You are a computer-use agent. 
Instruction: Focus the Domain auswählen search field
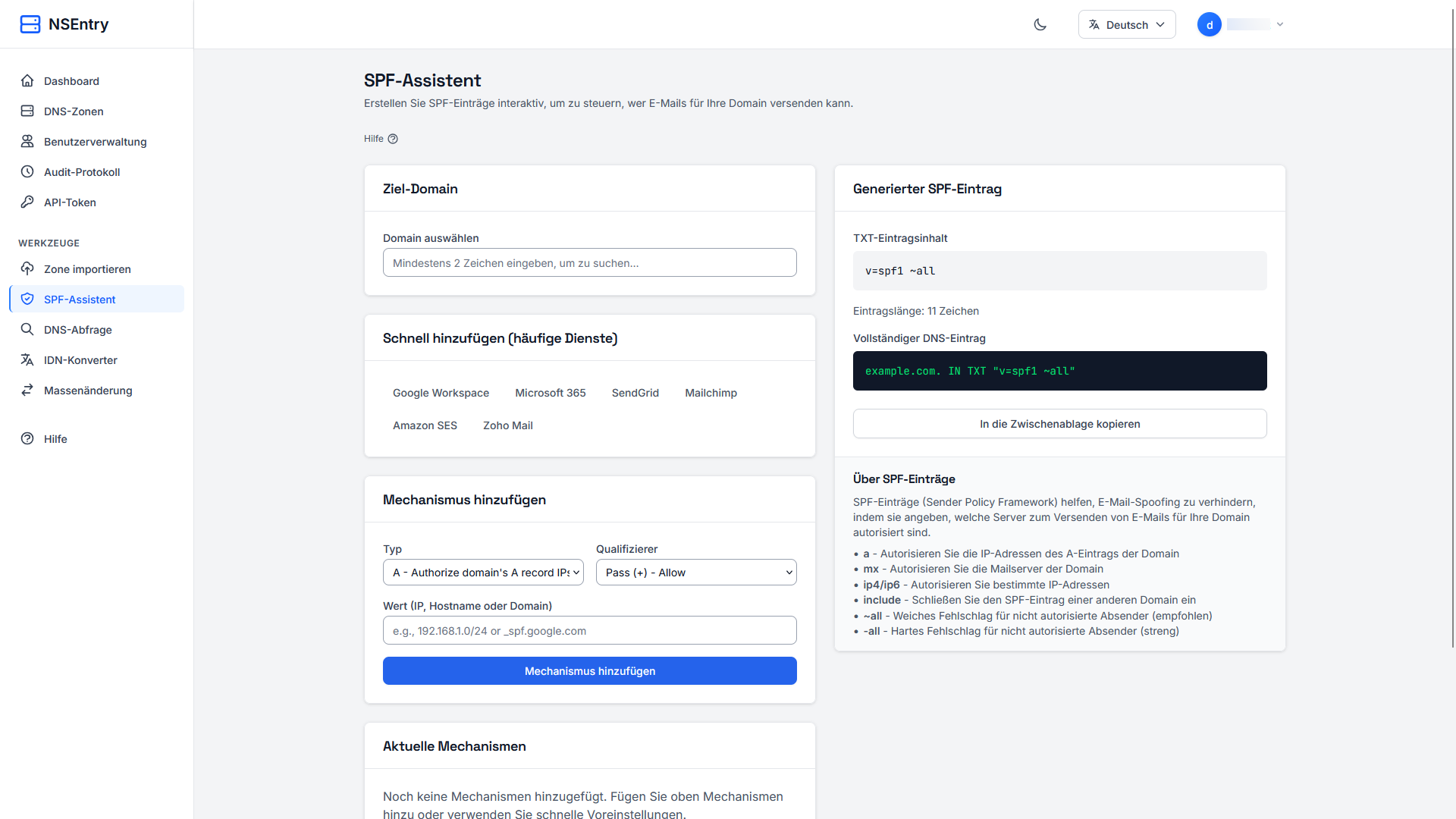(x=590, y=262)
